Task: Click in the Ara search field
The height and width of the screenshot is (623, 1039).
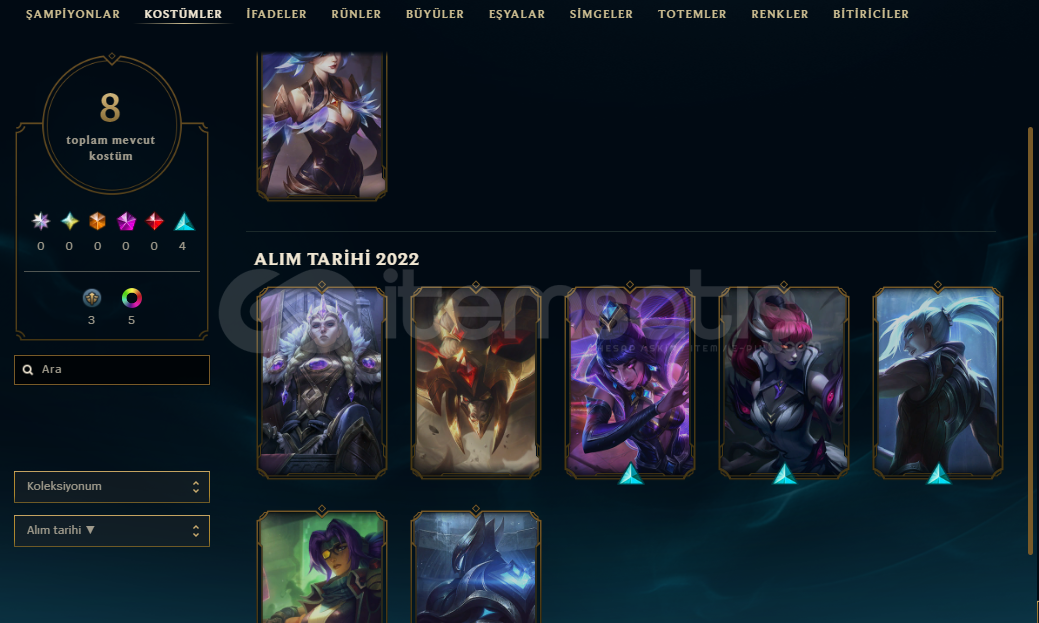Action: pyautogui.click(x=112, y=370)
